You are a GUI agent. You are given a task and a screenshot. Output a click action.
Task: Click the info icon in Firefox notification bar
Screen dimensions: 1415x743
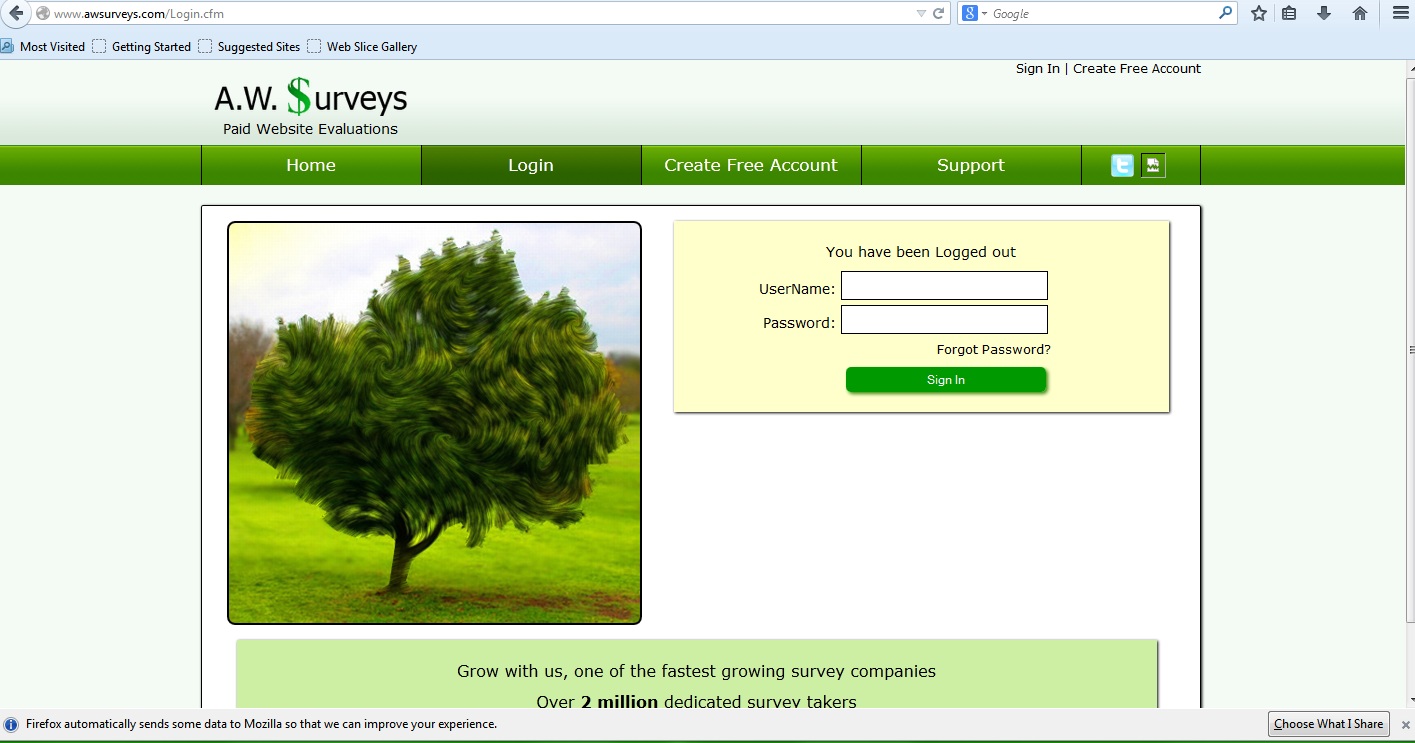11,724
